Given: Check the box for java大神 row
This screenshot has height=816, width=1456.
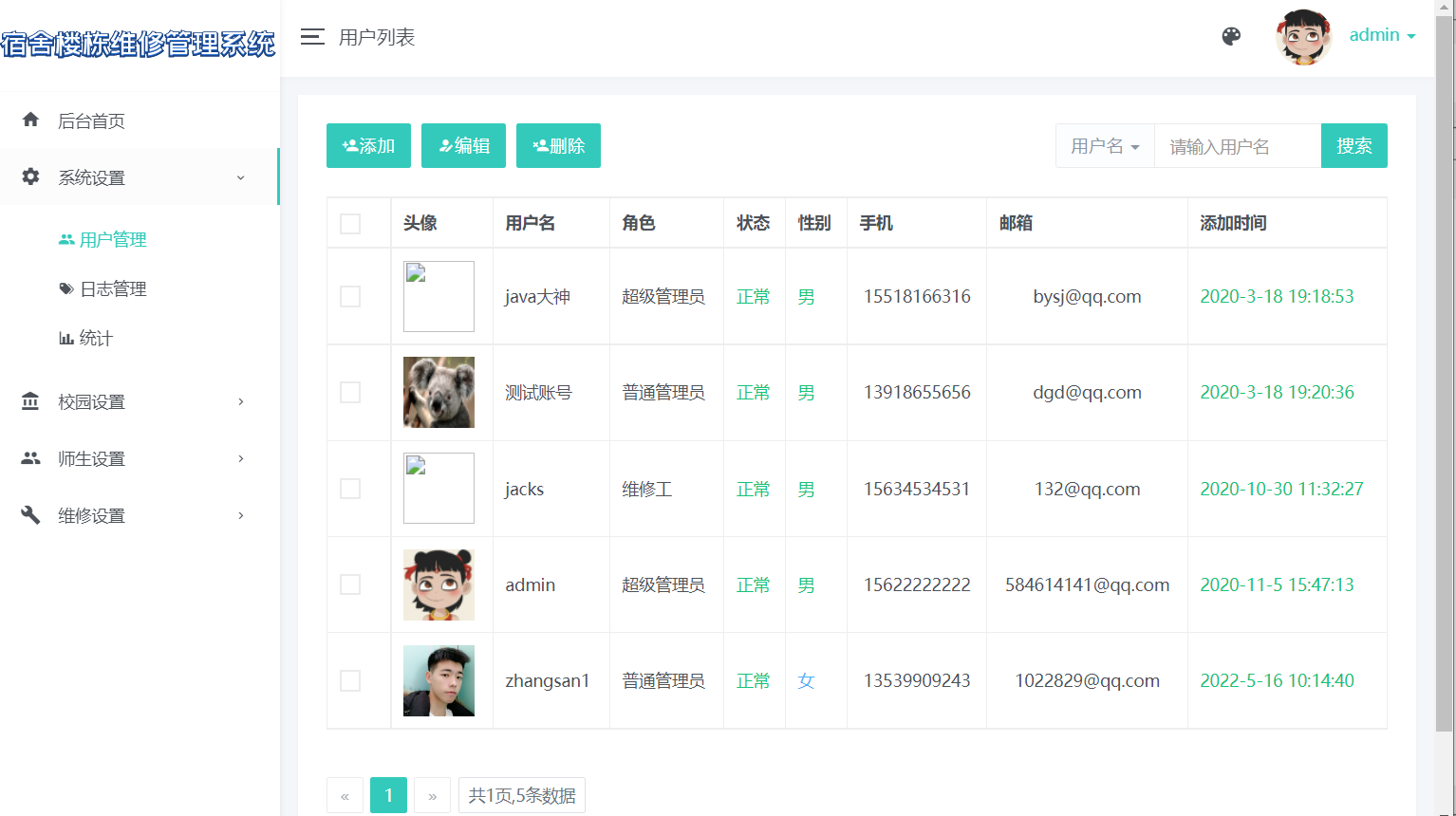Looking at the screenshot, I should coord(350,296).
